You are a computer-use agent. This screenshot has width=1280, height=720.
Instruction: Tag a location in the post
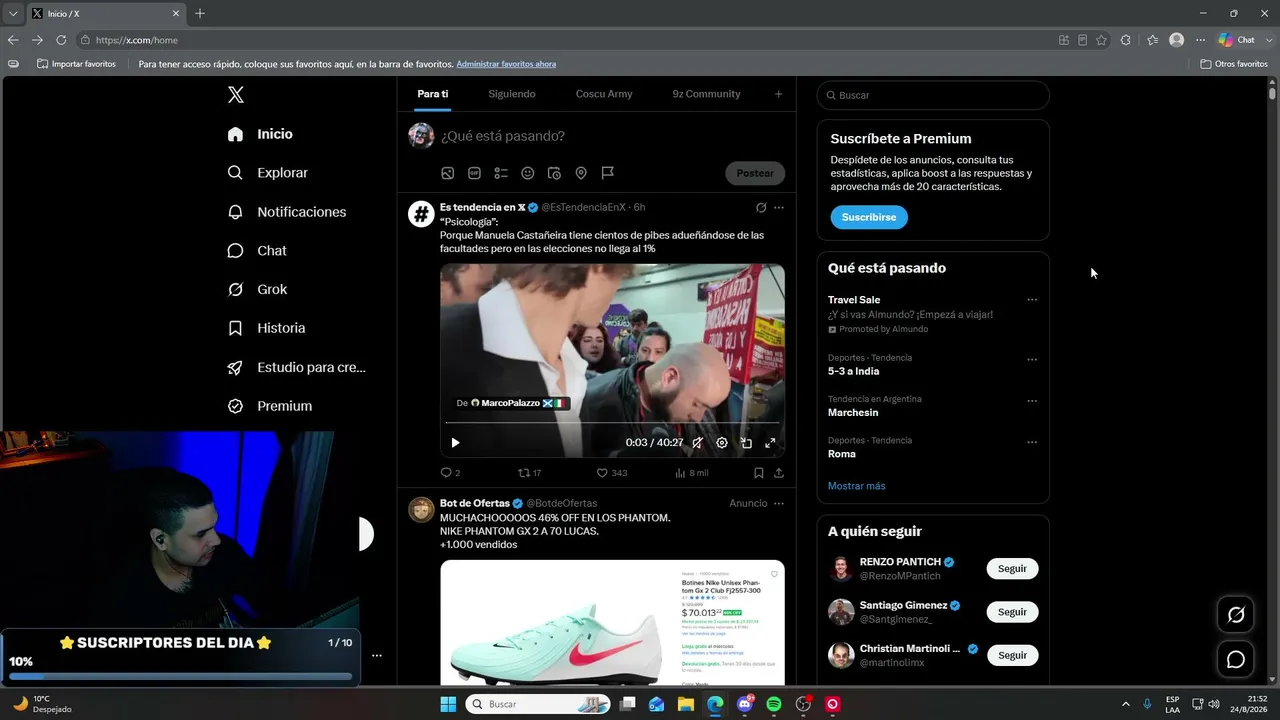point(581,173)
